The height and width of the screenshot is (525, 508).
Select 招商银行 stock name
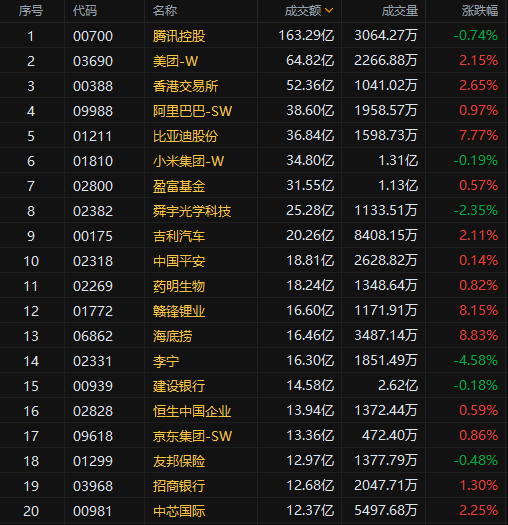(179, 486)
